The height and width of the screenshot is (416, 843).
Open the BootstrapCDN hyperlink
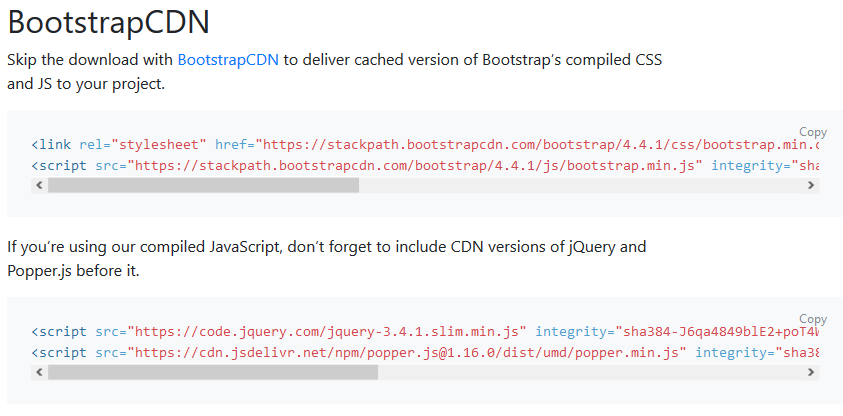(228, 60)
